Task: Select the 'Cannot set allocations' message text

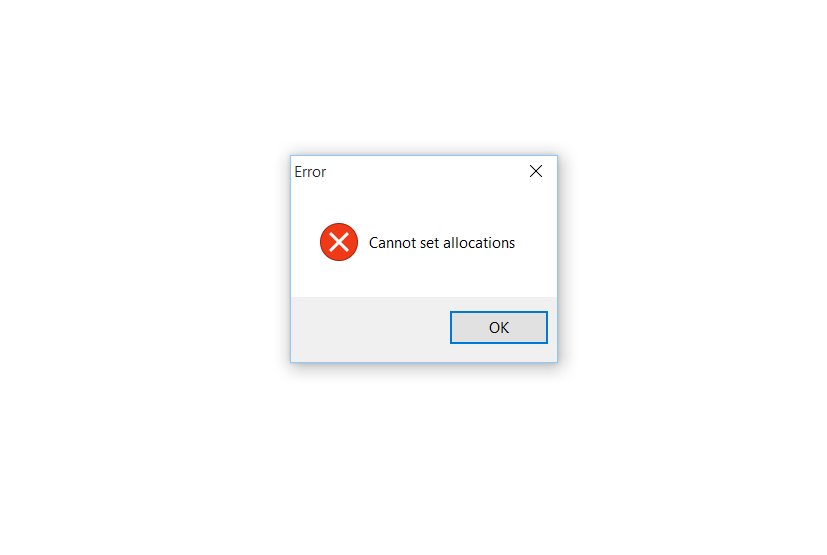Action: tap(441, 243)
